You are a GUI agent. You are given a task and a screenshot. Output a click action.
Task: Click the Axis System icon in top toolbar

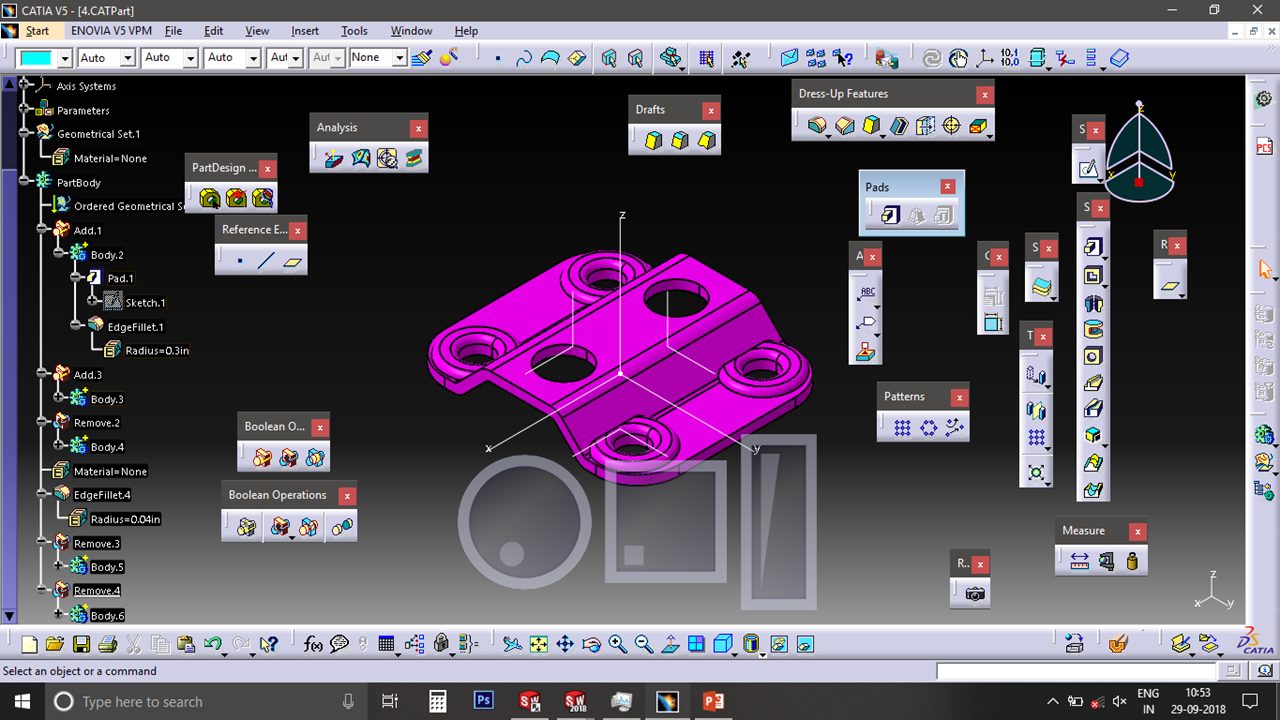click(x=985, y=58)
